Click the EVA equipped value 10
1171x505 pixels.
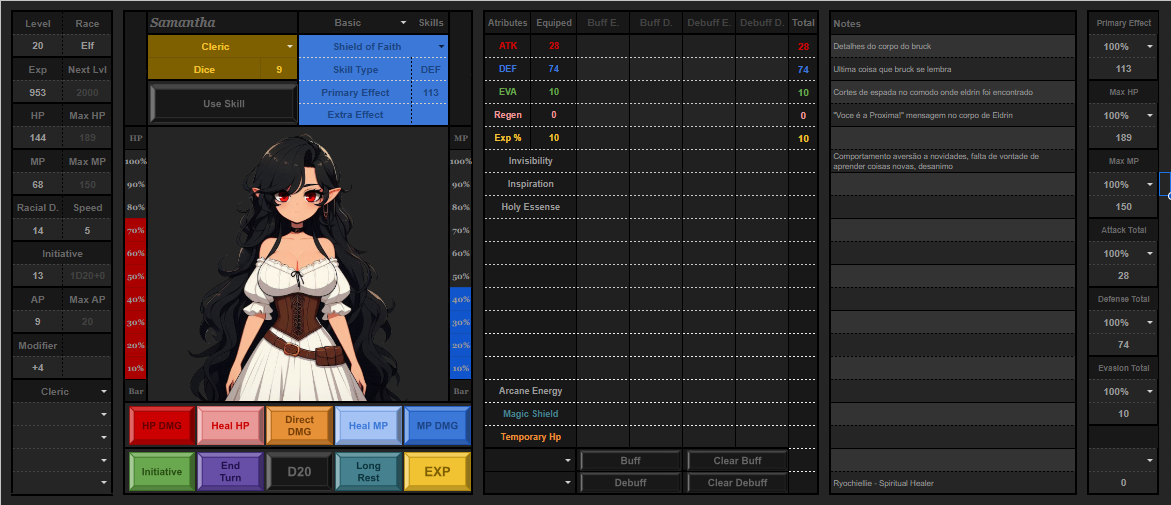point(553,92)
